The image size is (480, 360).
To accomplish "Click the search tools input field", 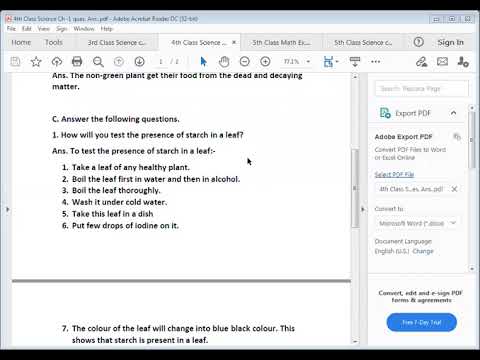I will point(422,89).
